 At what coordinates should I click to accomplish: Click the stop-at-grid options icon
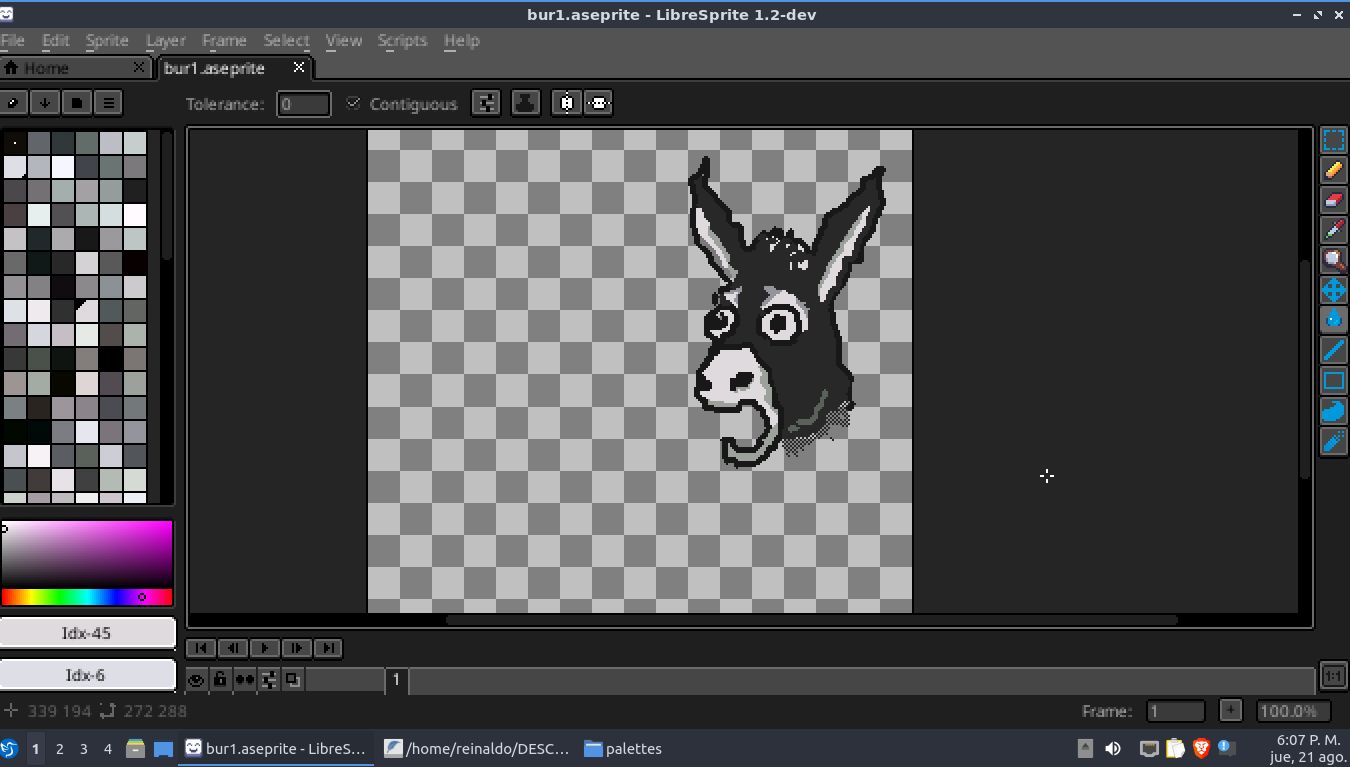click(x=486, y=103)
